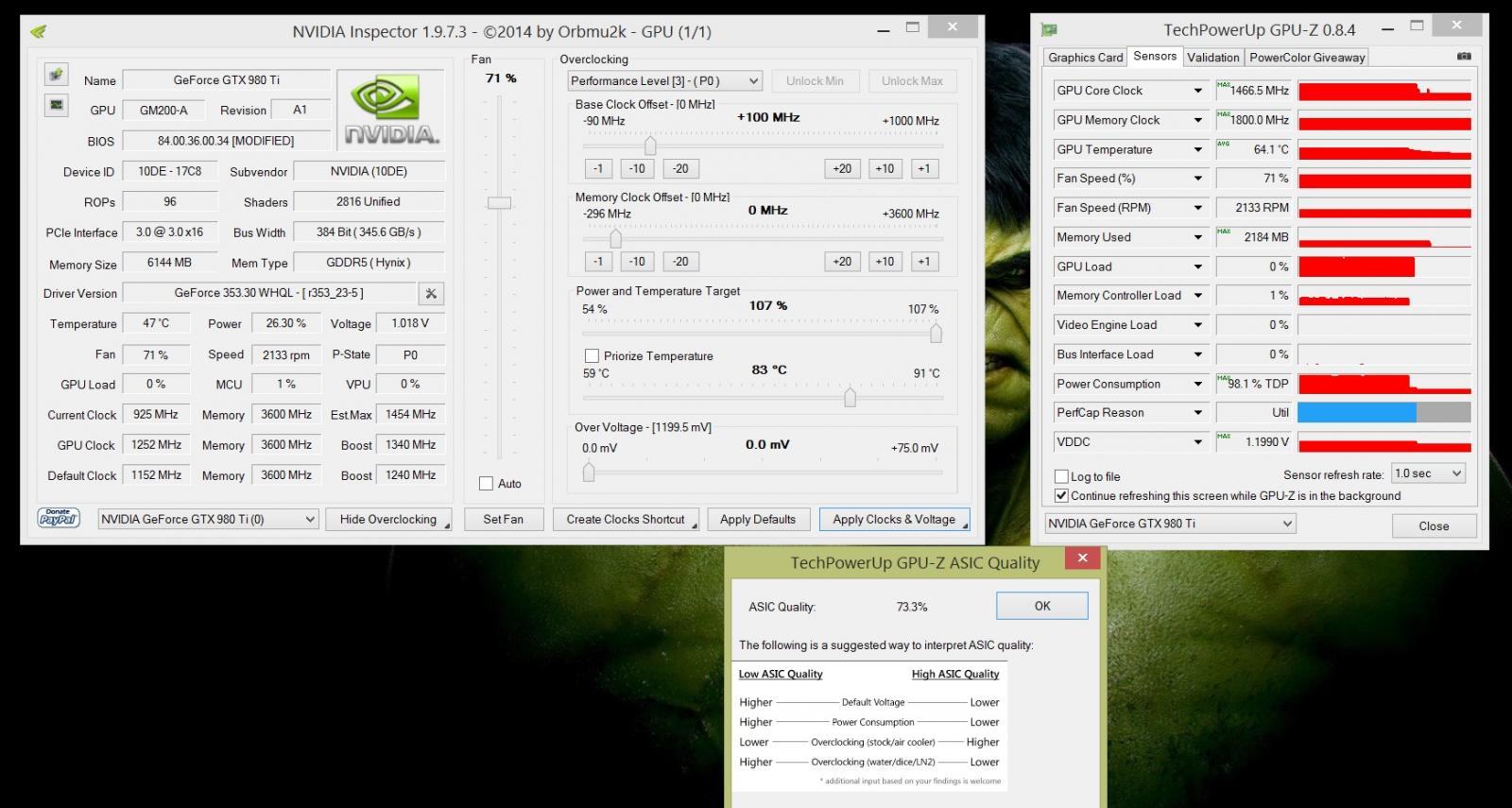The image size is (1512, 808).
Task: Click the GPU-Z Close button
Action: click(1433, 525)
